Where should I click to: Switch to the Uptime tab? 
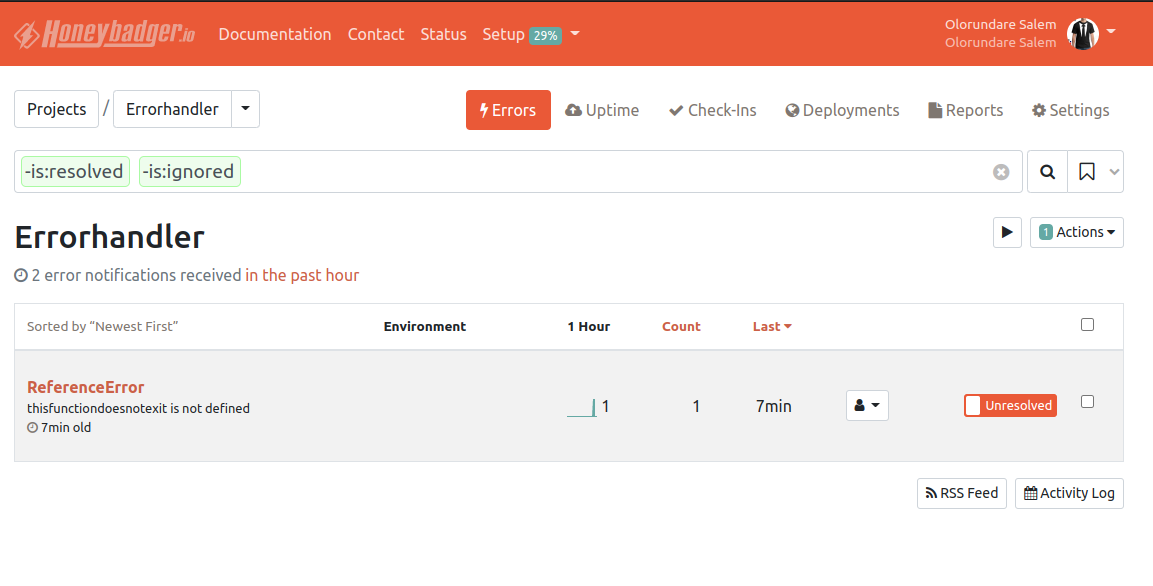(602, 110)
